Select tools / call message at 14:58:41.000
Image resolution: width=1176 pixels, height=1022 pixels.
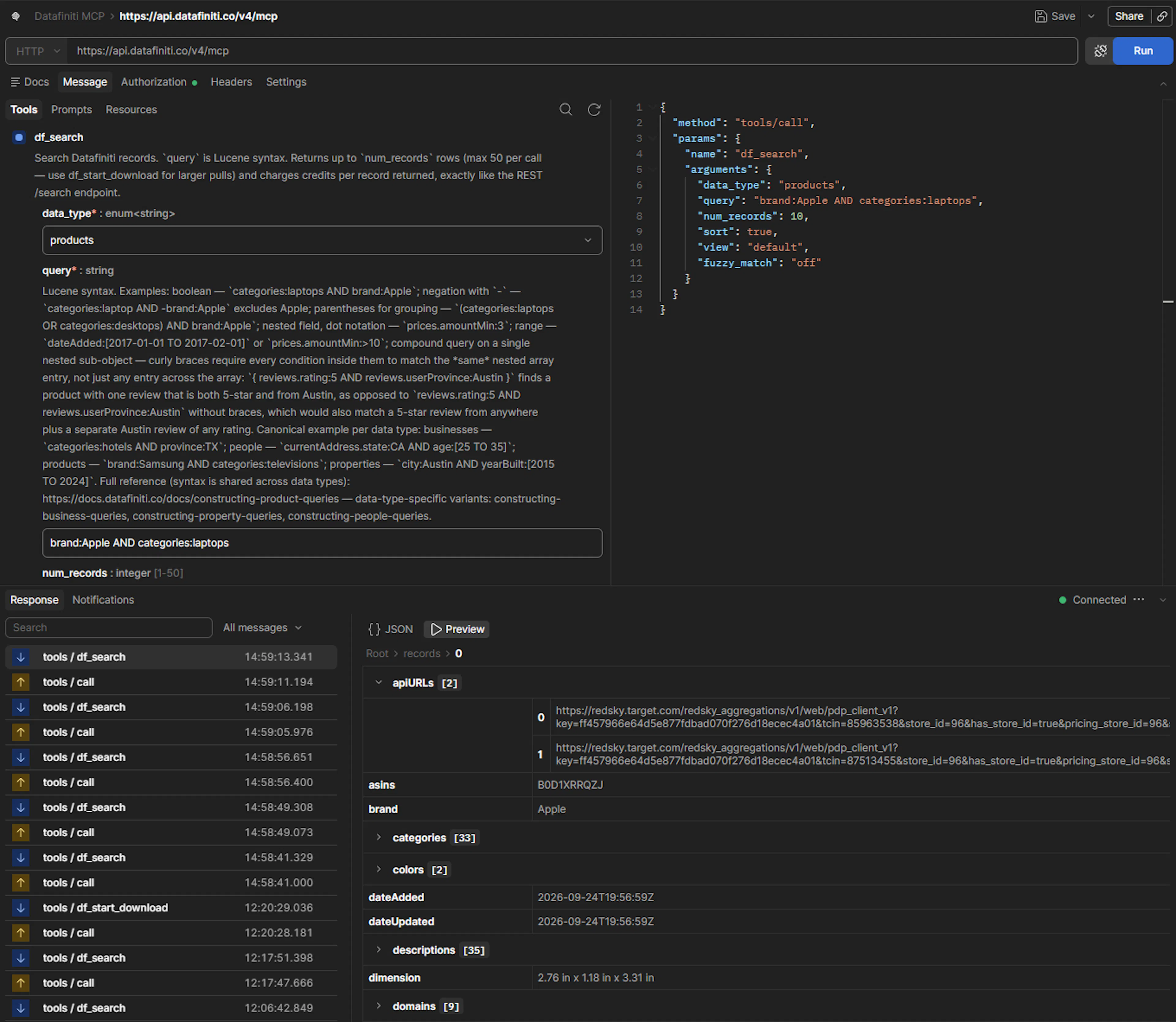[171, 882]
